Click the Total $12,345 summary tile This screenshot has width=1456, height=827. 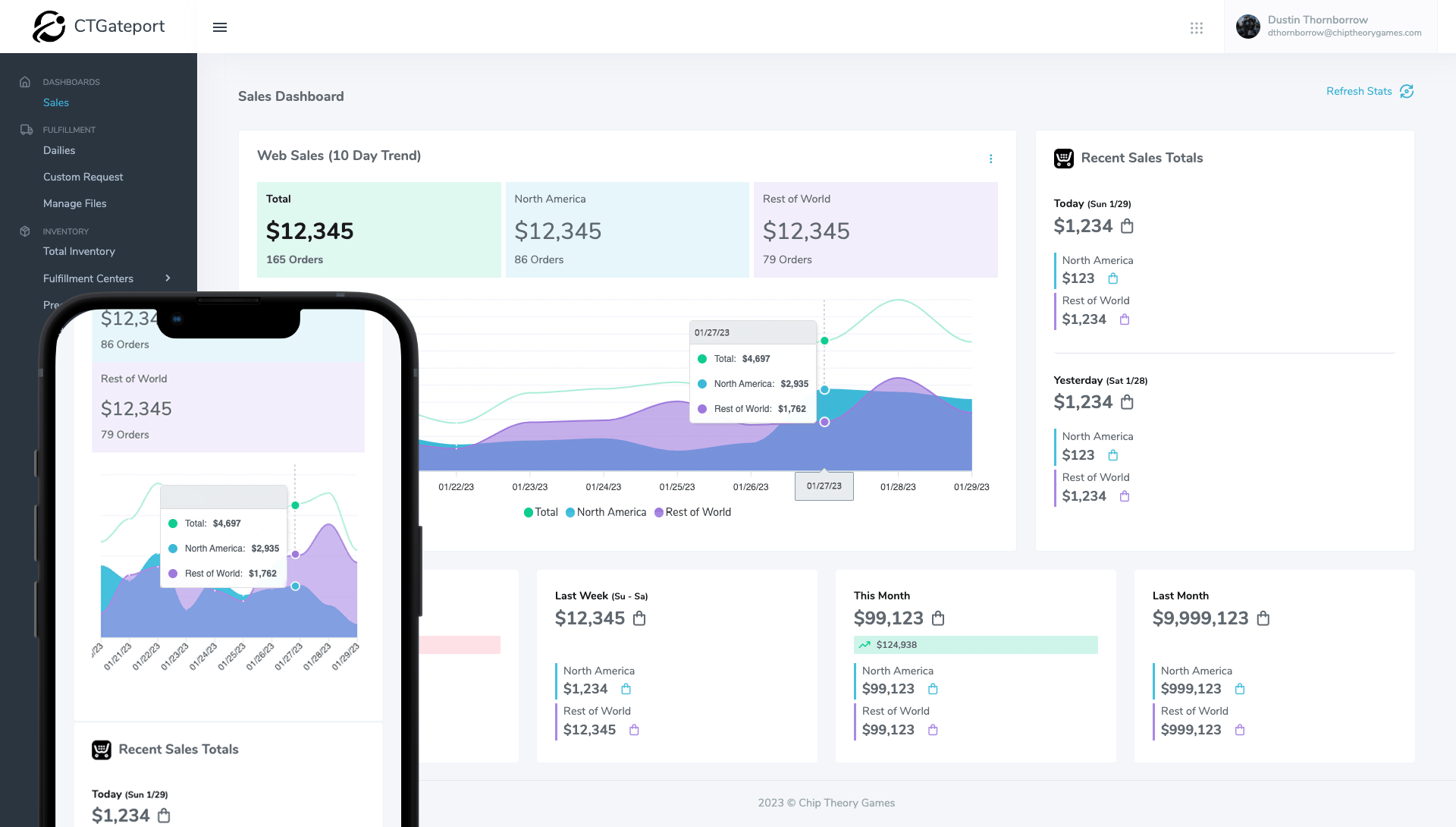[379, 230]
